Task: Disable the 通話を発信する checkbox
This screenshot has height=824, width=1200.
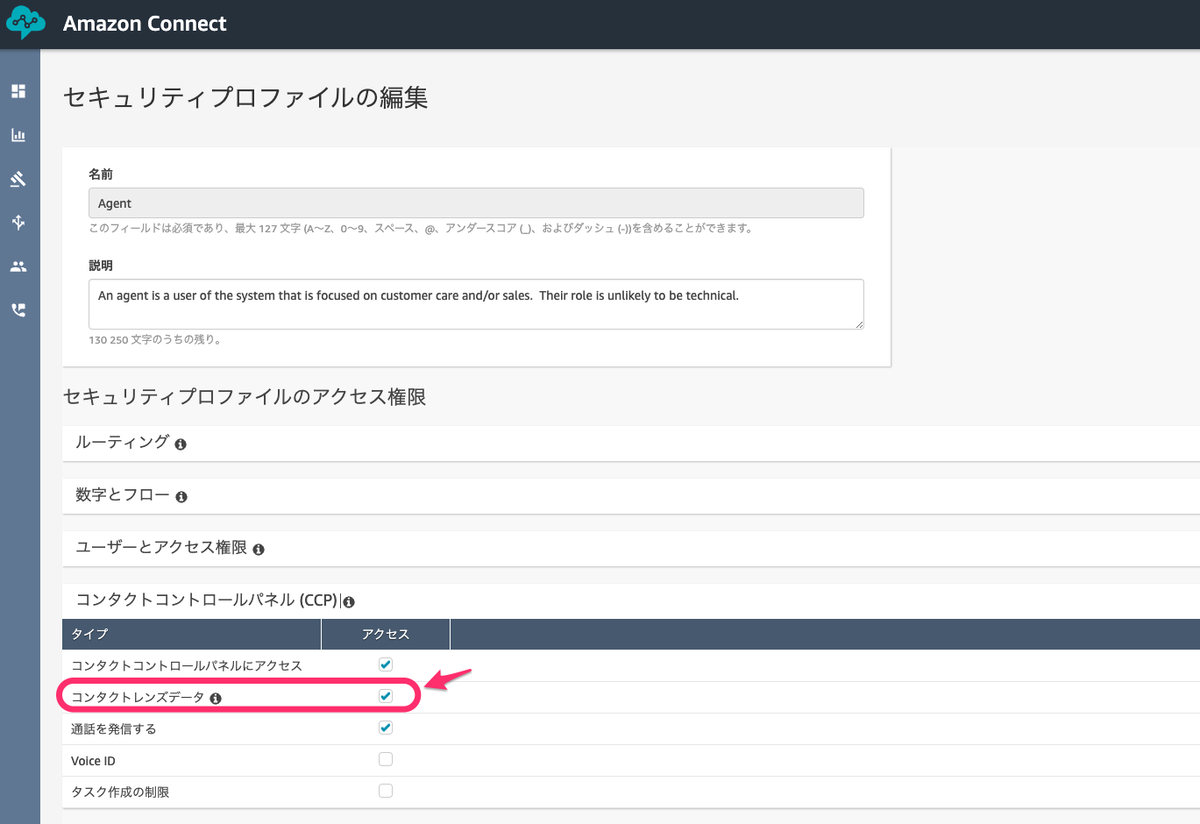Action: pyautogui.click(x=385, y=728)
